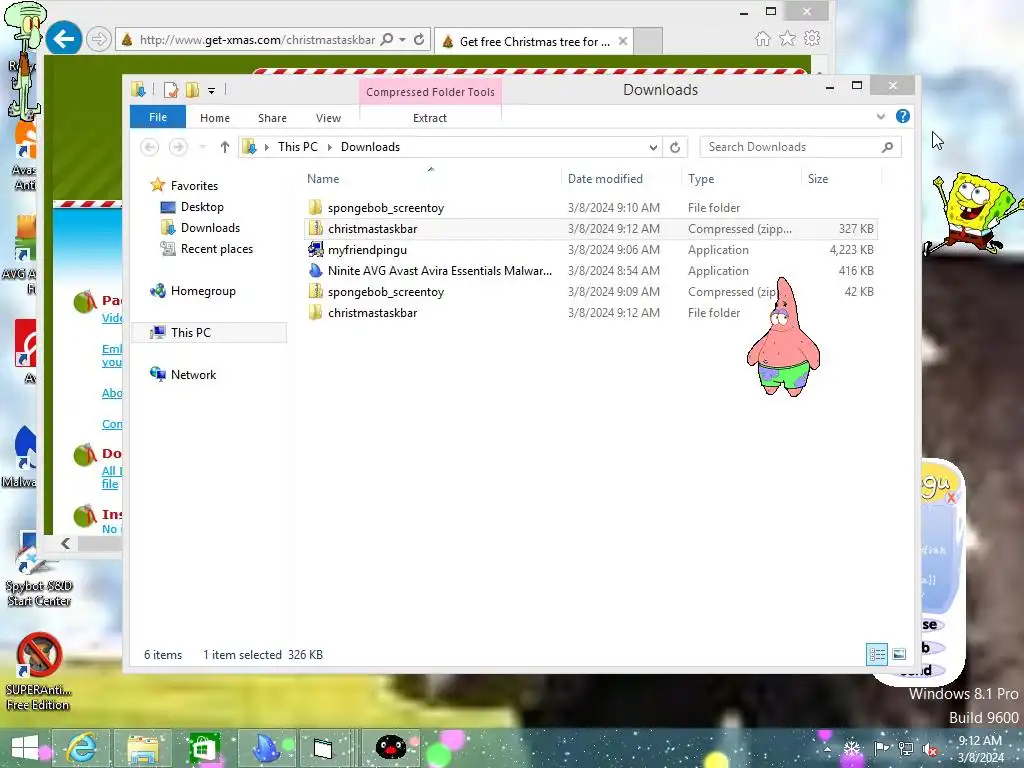1024x768 pixels.
Task: Open Downloads in navigation pane
Action: 210,228
